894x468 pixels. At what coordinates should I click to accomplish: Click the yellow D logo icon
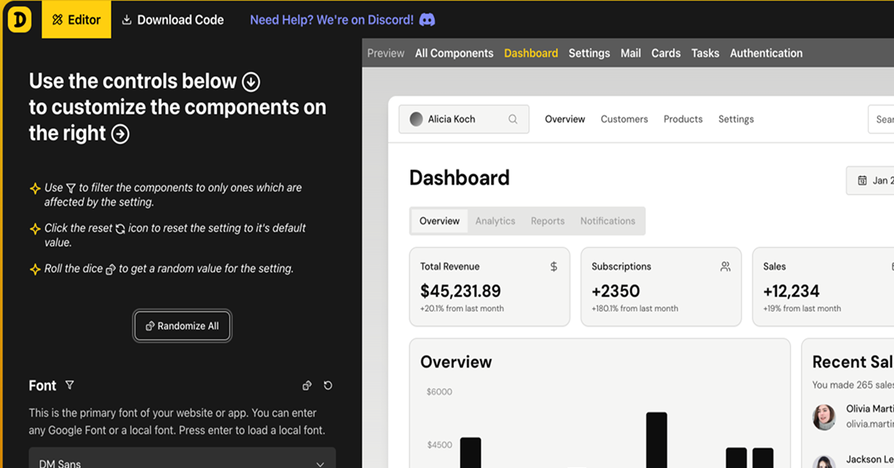click(20, 19)
